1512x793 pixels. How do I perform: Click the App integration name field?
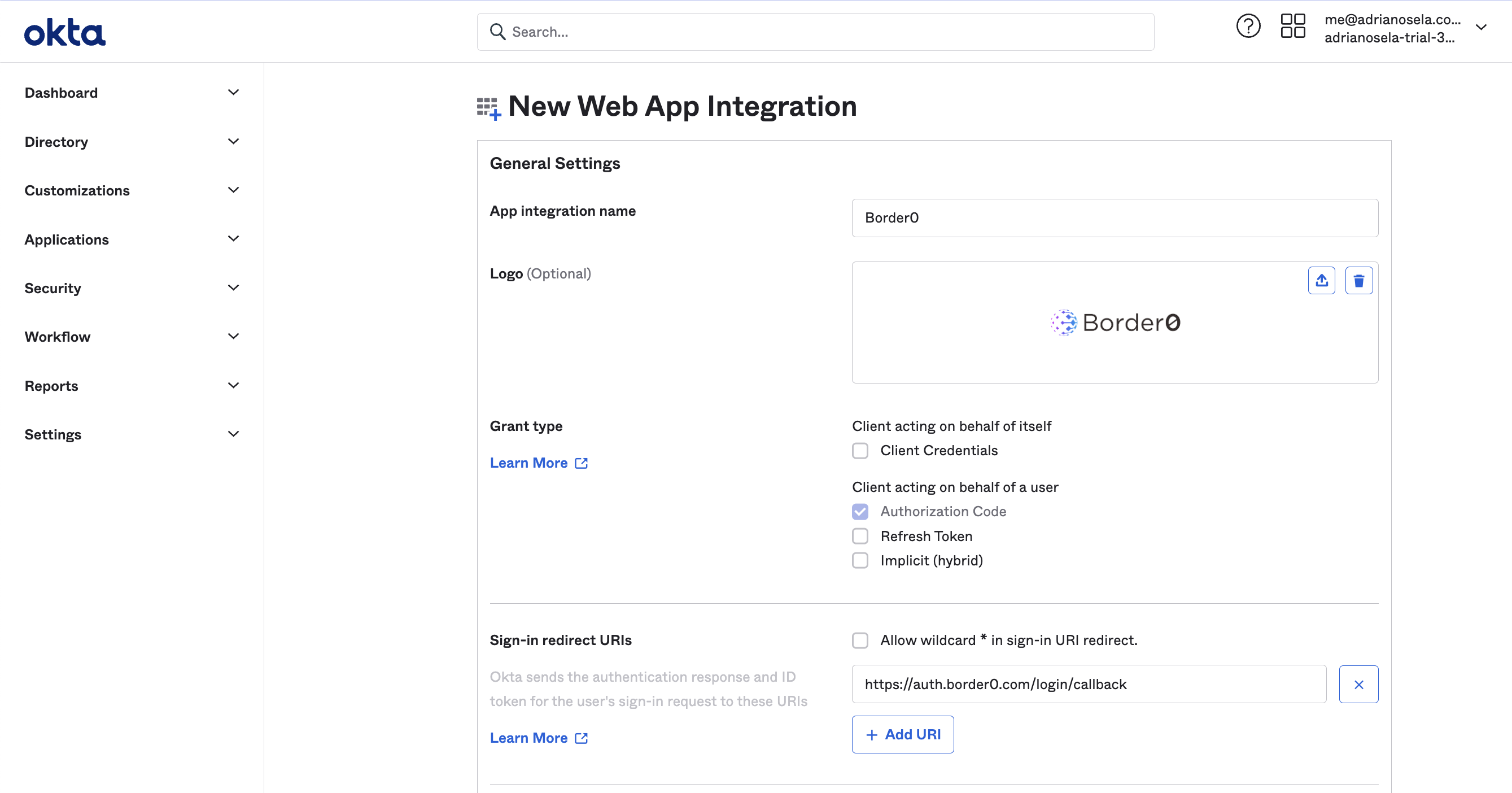[x=1115, y=218]
